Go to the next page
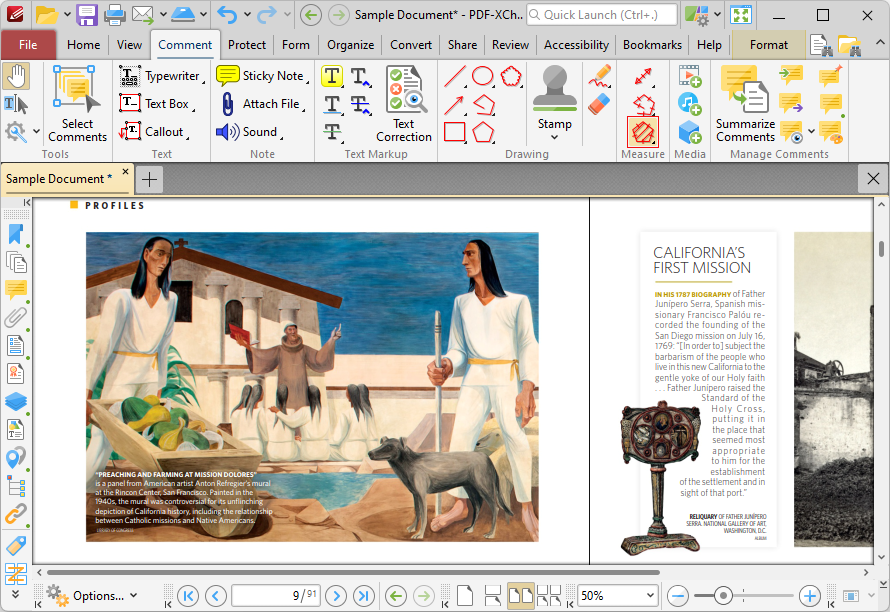 [336, 596]
